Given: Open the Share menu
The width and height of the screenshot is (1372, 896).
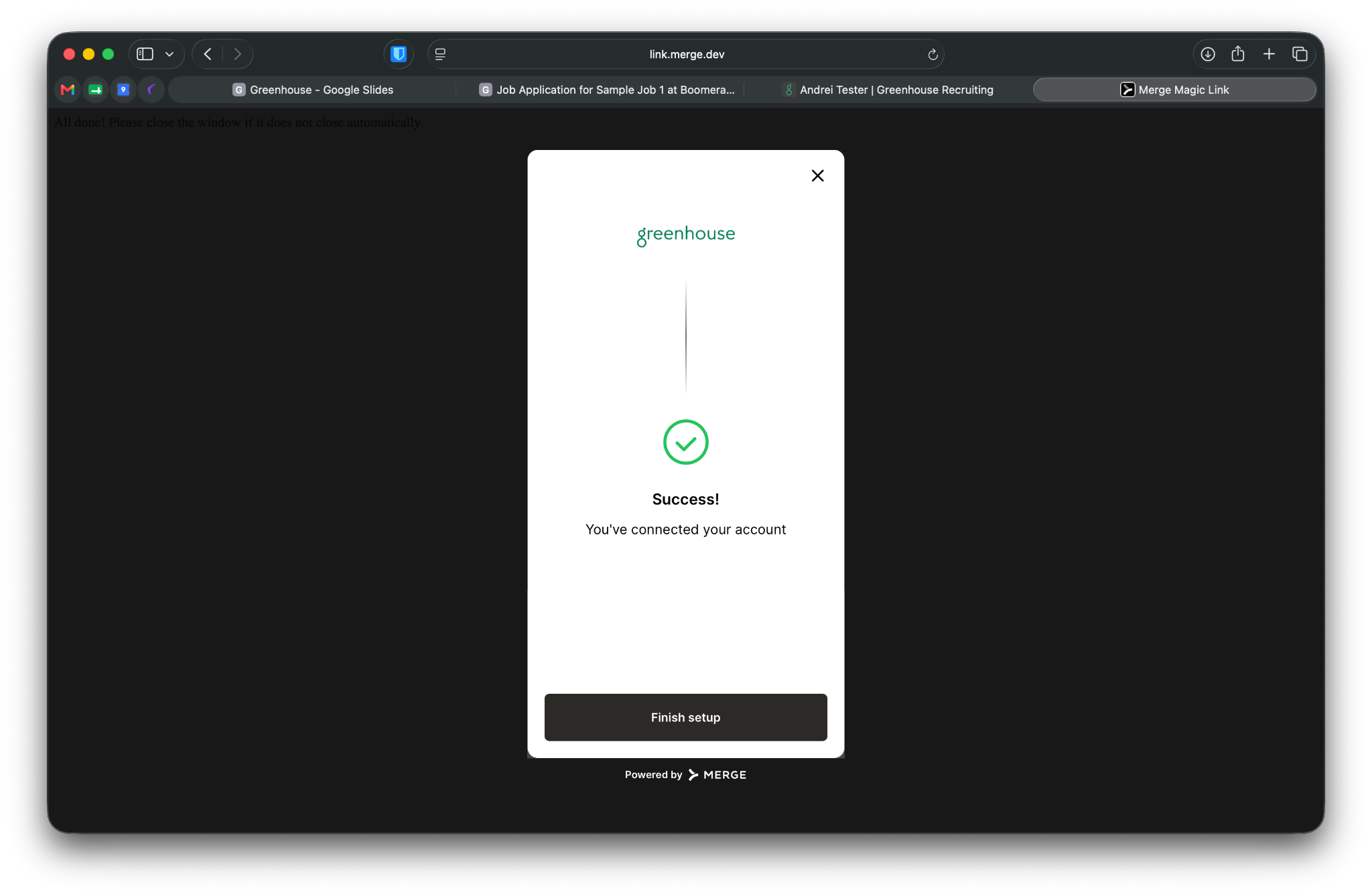Looking at the screenshot, I should click(x=1238, y=54).
